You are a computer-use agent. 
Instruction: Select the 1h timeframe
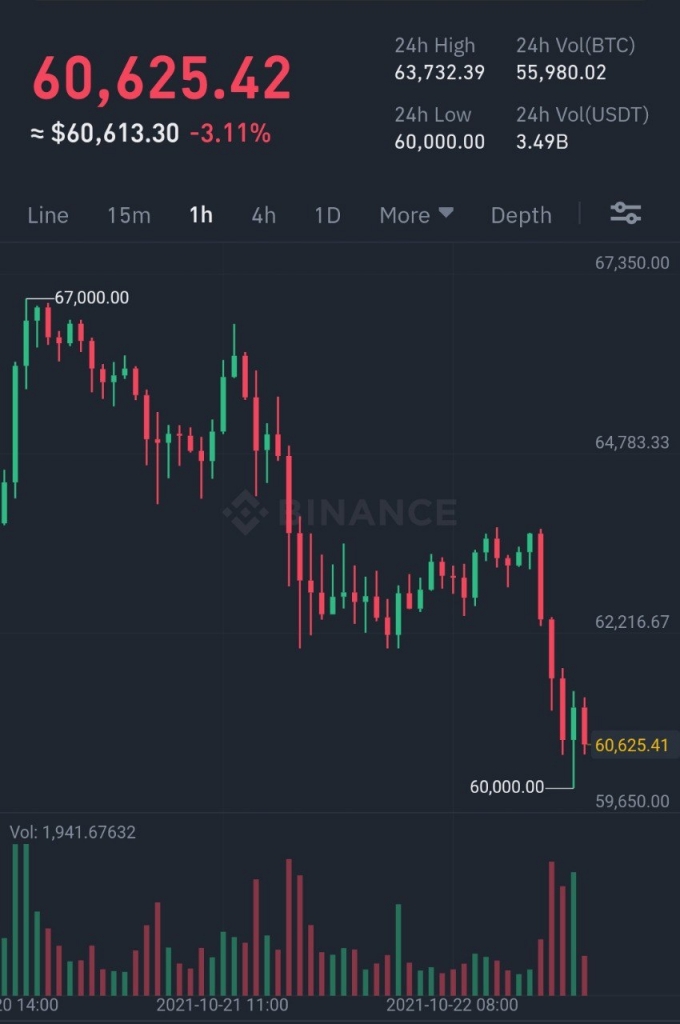pyautogui.click(x=201, y=215)
